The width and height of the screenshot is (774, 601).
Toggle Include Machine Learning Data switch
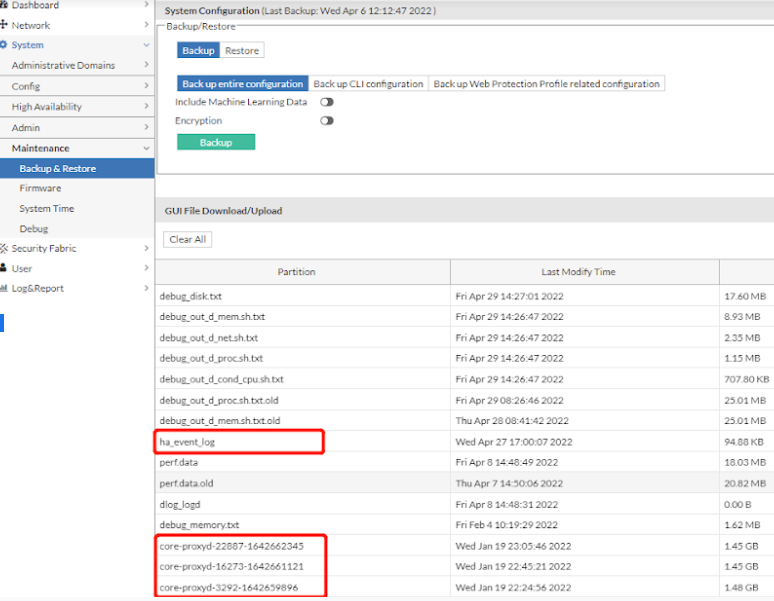click(x=327, y=102)
